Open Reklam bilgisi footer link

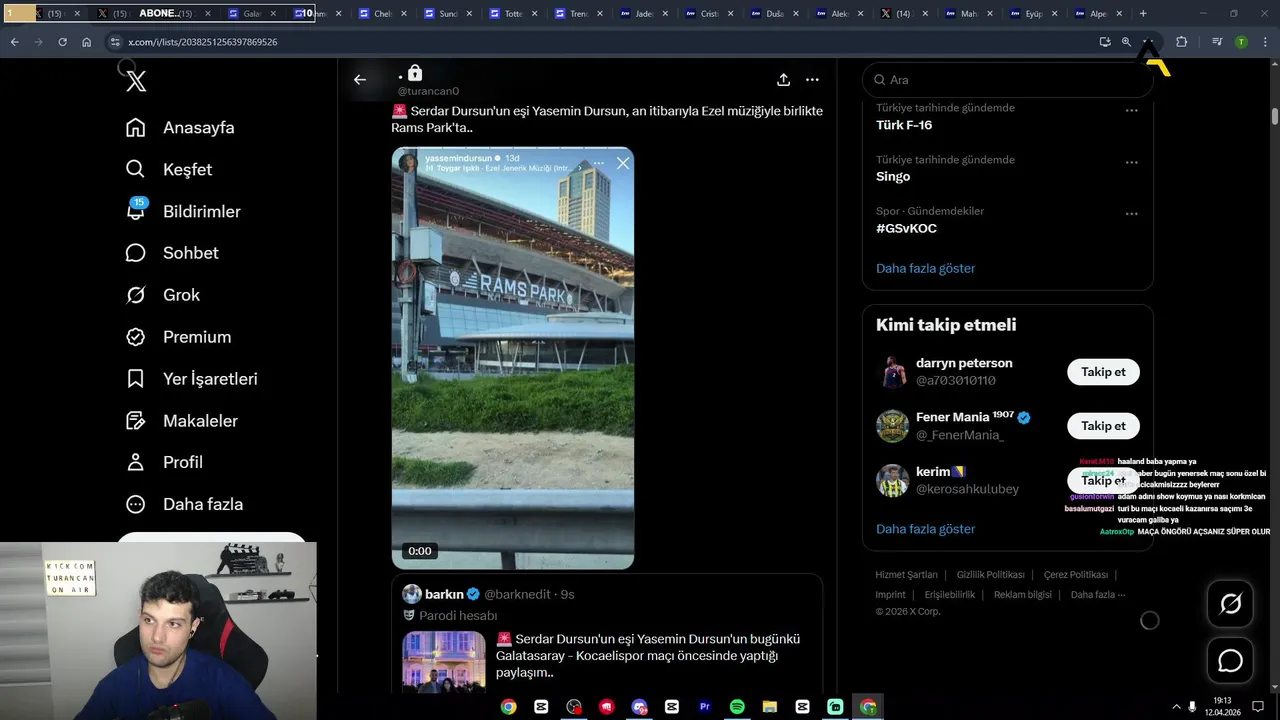[x=1022, y=595]
